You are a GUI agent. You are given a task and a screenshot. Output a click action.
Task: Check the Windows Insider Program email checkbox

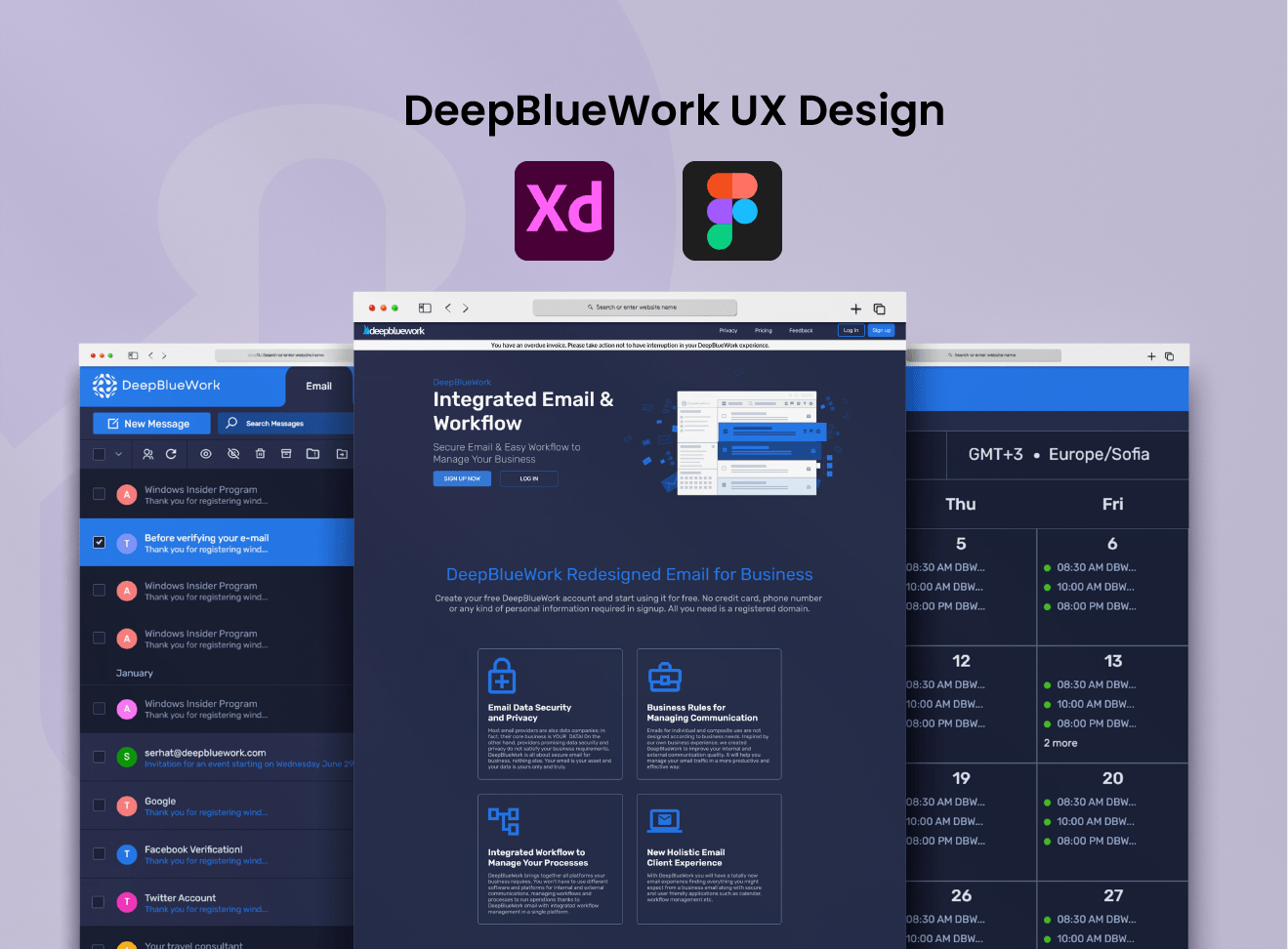(99, 493)
